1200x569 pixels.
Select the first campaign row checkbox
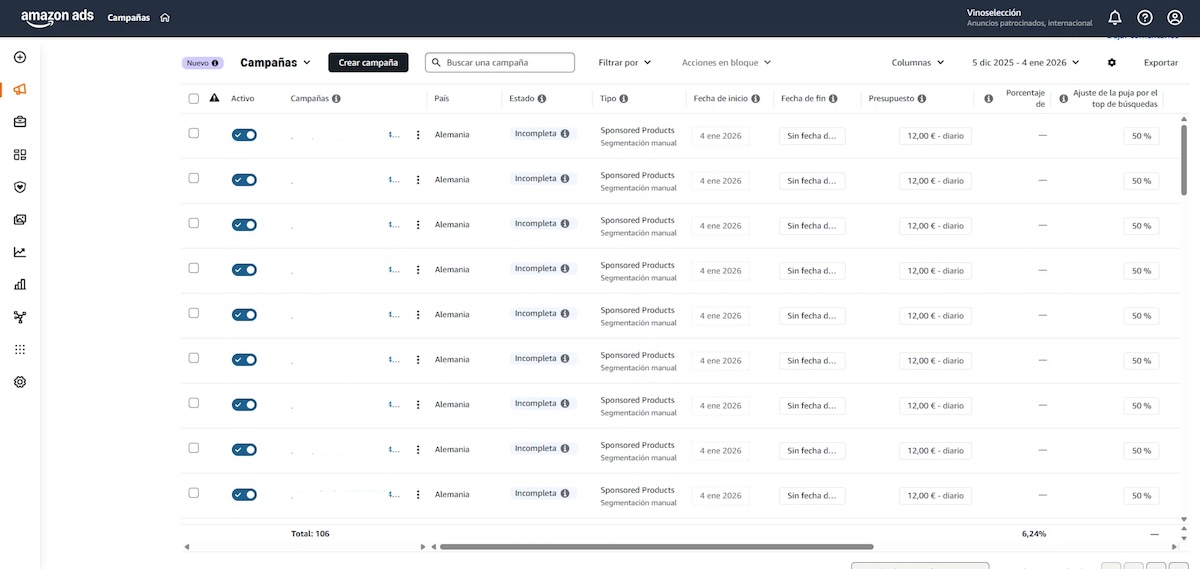click(x=194, y=133)
